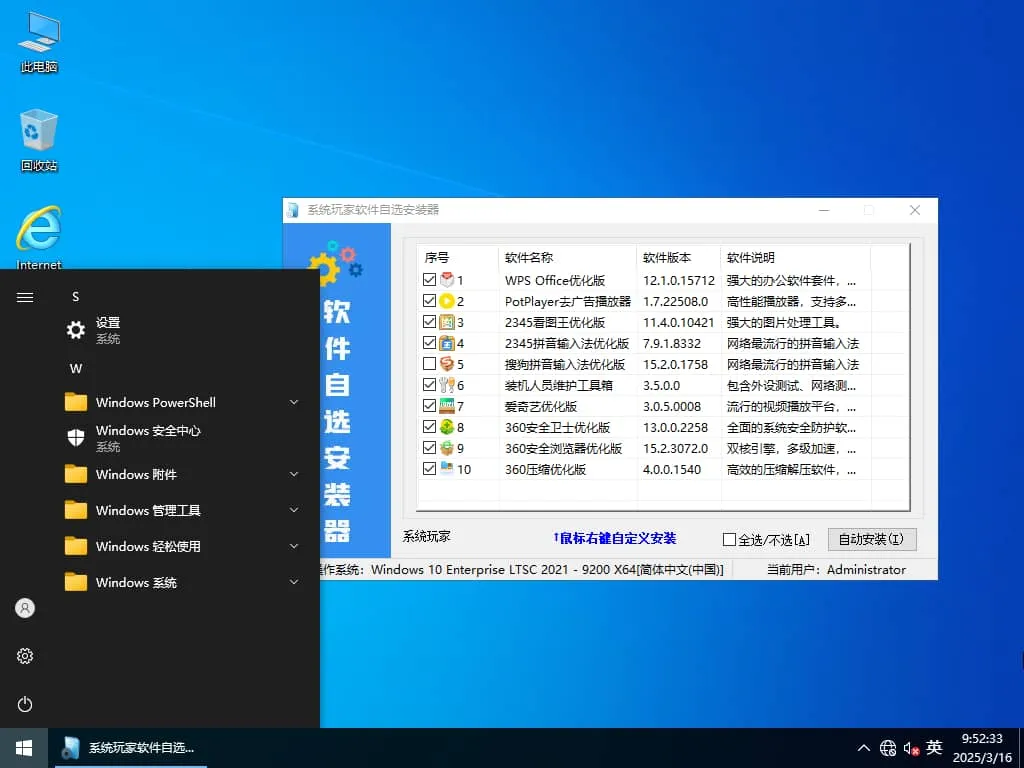1024x768 pixels.
Task: Check the 搜狗拼音输入法优化版 checkbox
Action: point(430,363)
